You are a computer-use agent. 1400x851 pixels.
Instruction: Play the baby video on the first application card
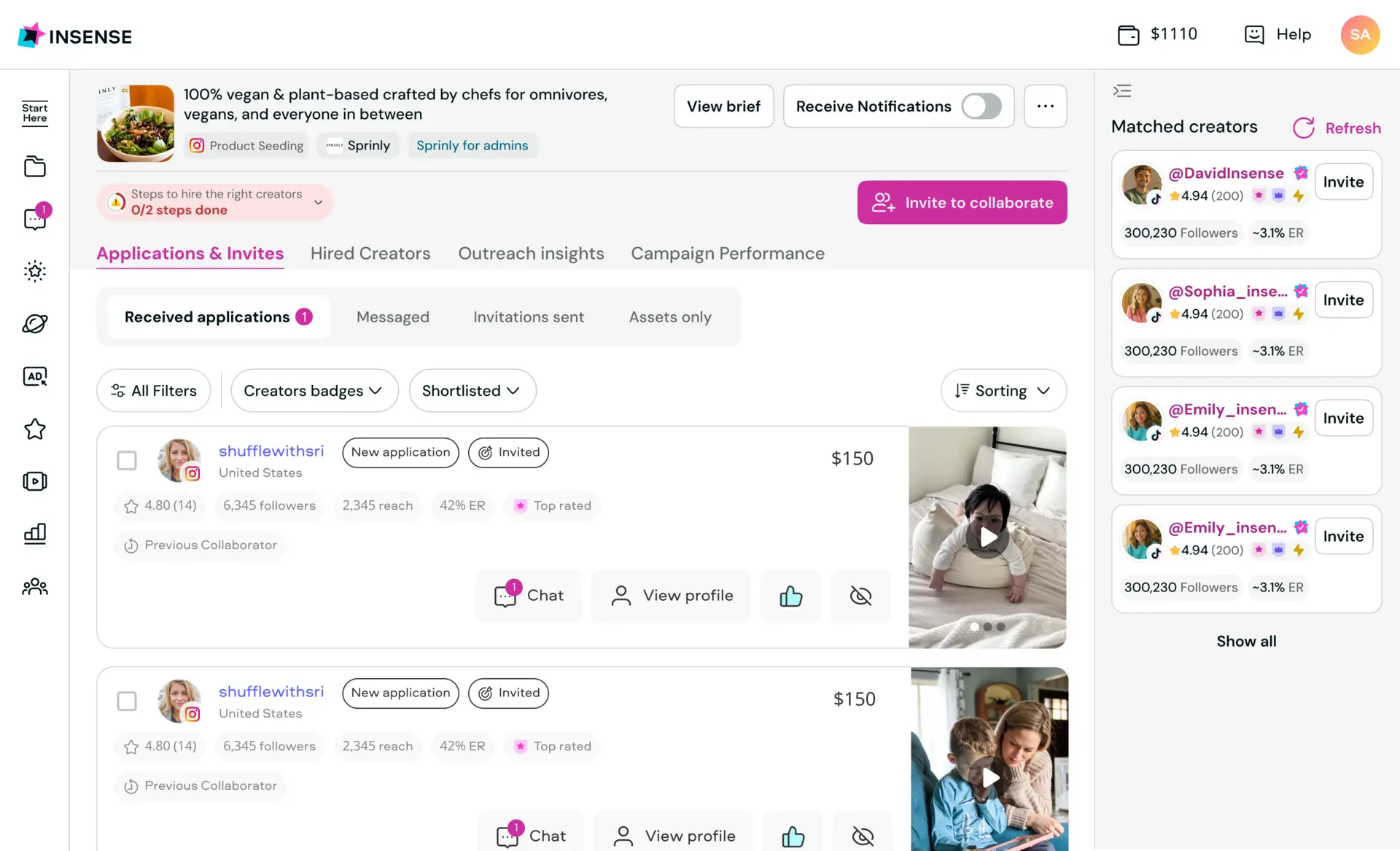coord(988,537)
